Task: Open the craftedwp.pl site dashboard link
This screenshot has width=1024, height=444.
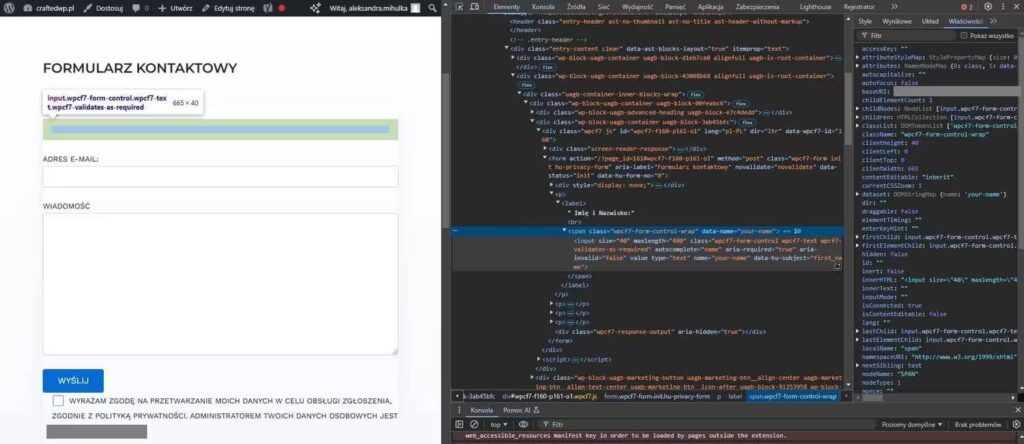Action: [50, 8]
